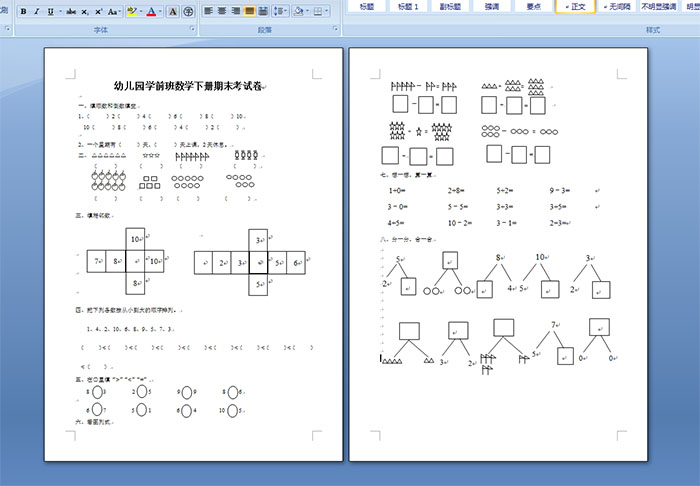This screenshot has height=486, width=700.
Task: Toggle character shading button
Action: (x=173, y=12)
